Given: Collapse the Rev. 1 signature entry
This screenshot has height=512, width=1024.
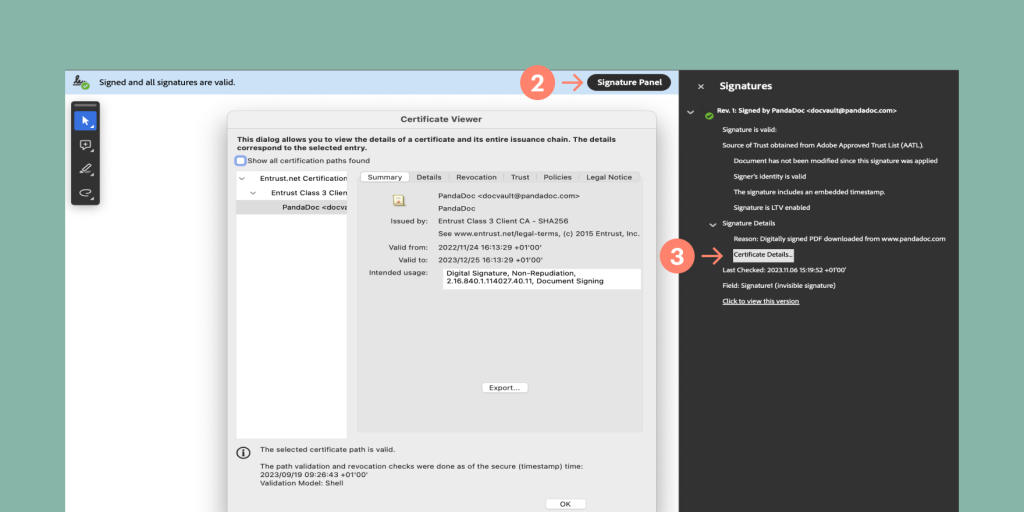Looking at the screenshot, I should tap(690, 112).
